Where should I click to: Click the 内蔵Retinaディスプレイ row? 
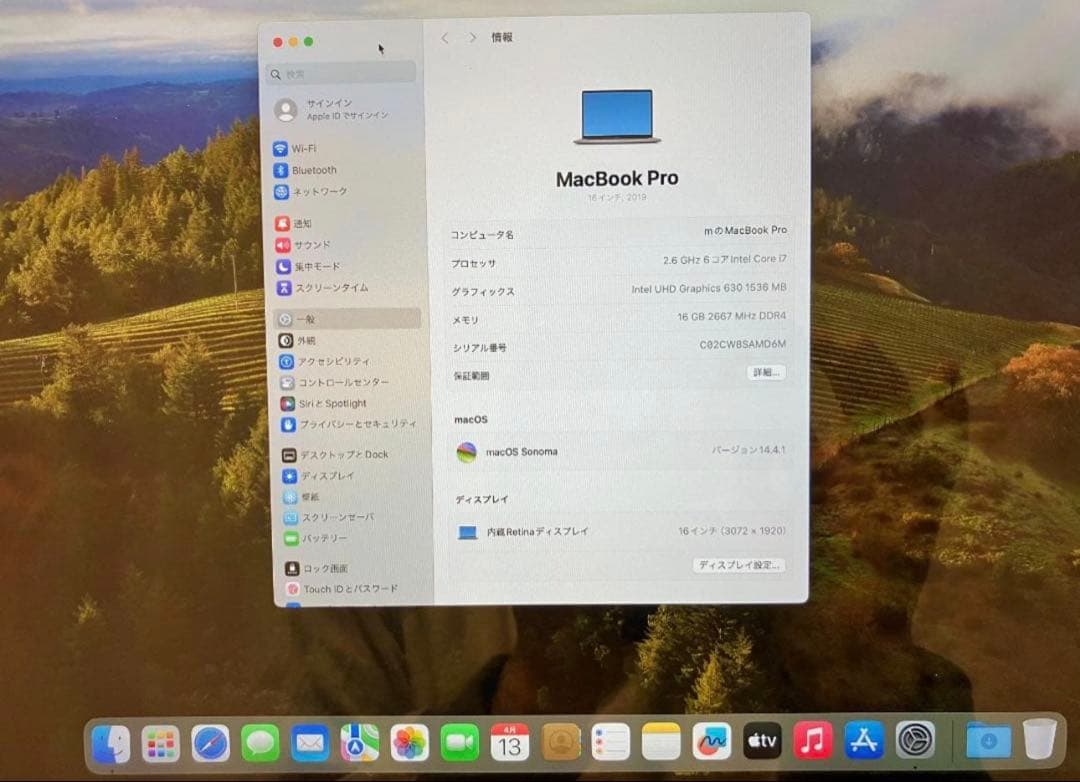click(x=619, y=532)
